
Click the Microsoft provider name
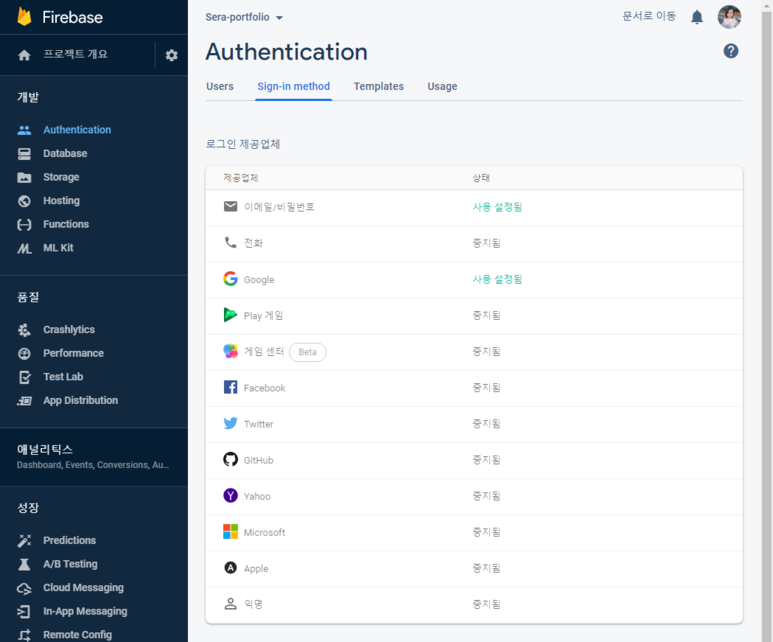click(264, 533)
